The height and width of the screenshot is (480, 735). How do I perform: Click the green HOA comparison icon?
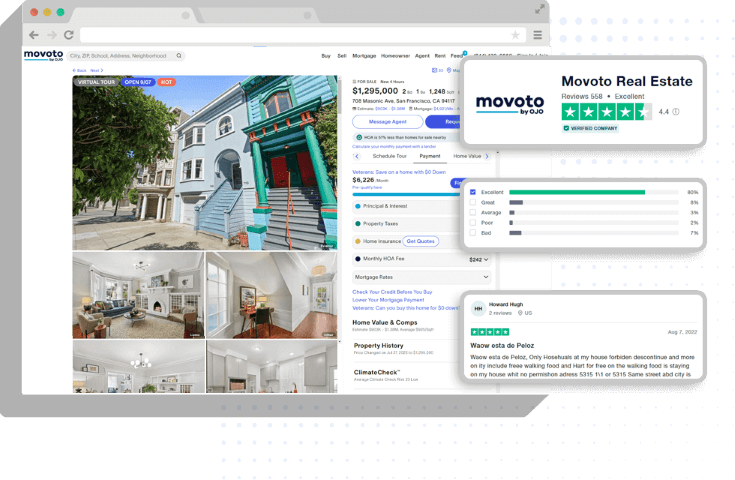tap(359, 137)
